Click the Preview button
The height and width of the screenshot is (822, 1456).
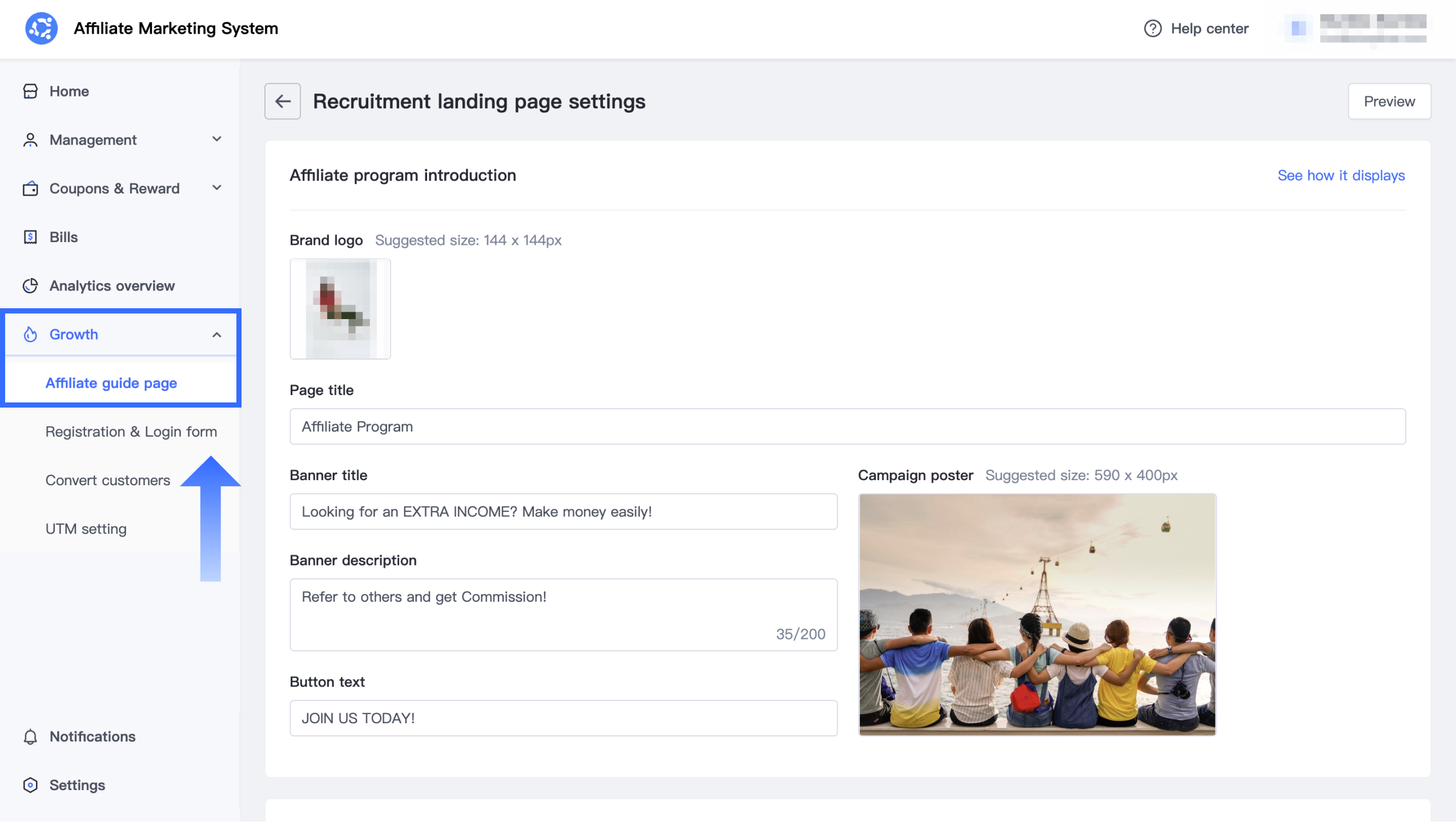tap(1389, 101)
